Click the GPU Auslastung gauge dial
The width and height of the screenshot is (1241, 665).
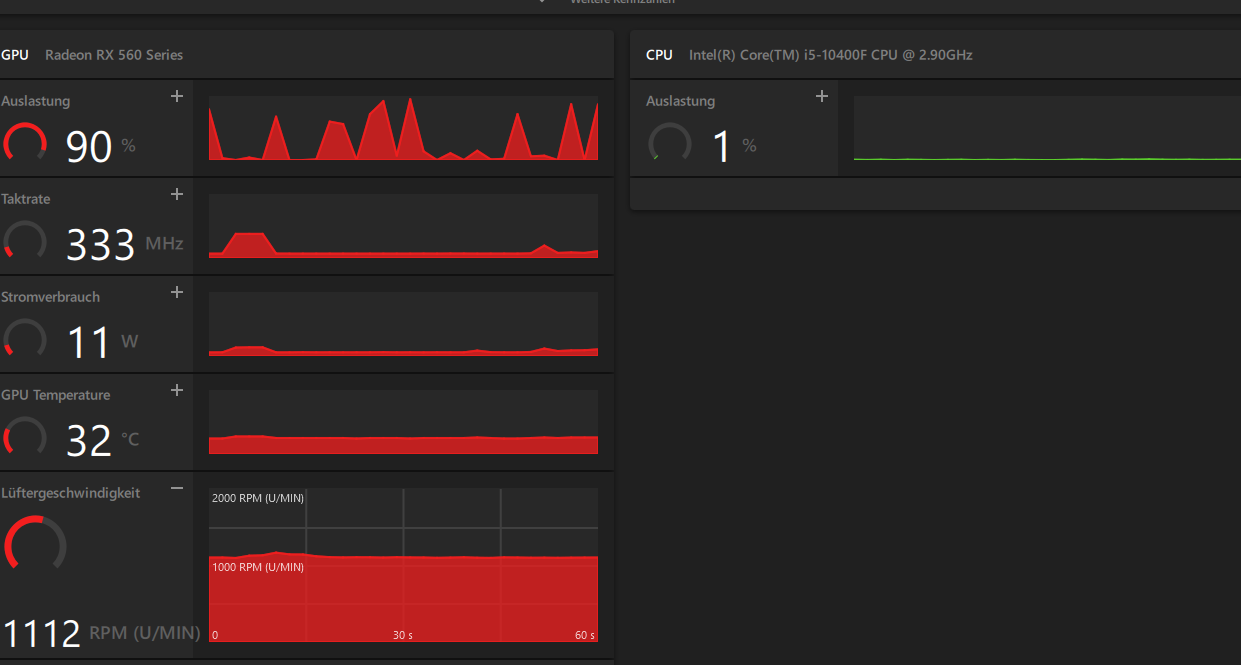click(25, 143)
